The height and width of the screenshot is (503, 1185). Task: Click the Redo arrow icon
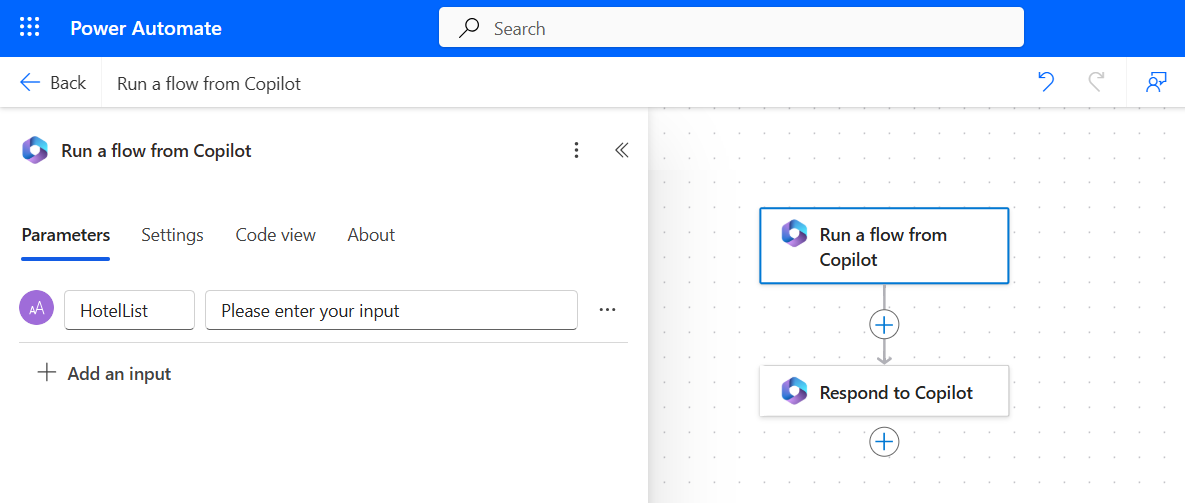(x=1096, y=83)
